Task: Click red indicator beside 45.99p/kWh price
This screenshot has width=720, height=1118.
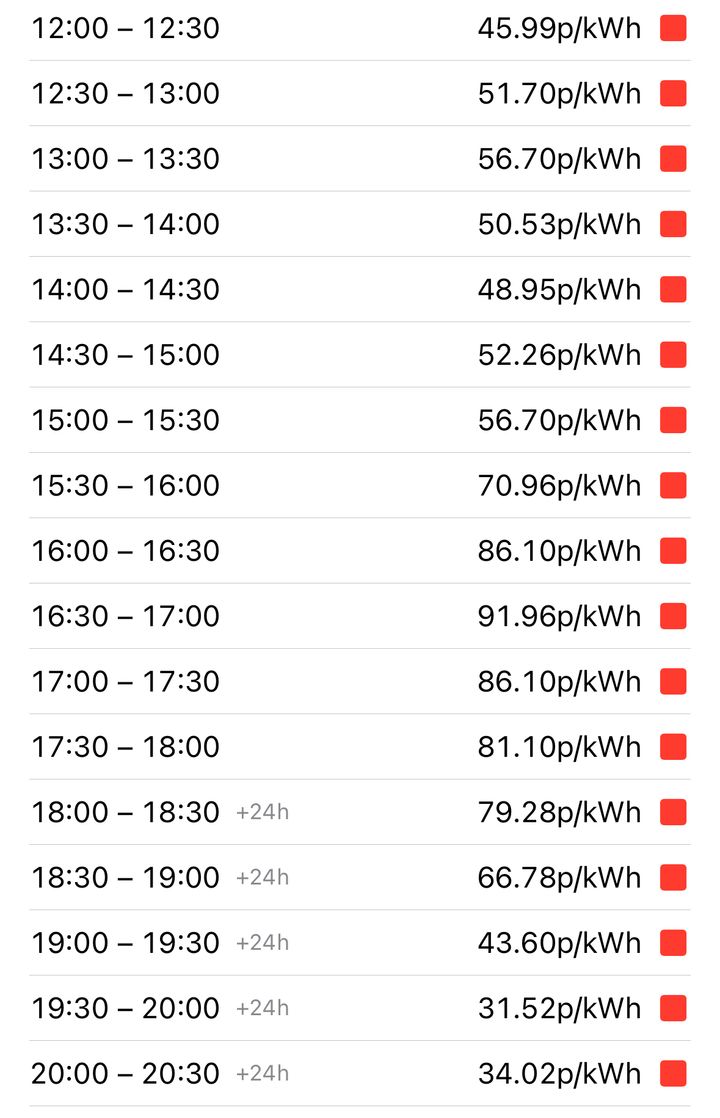Action: click(673, 29)
